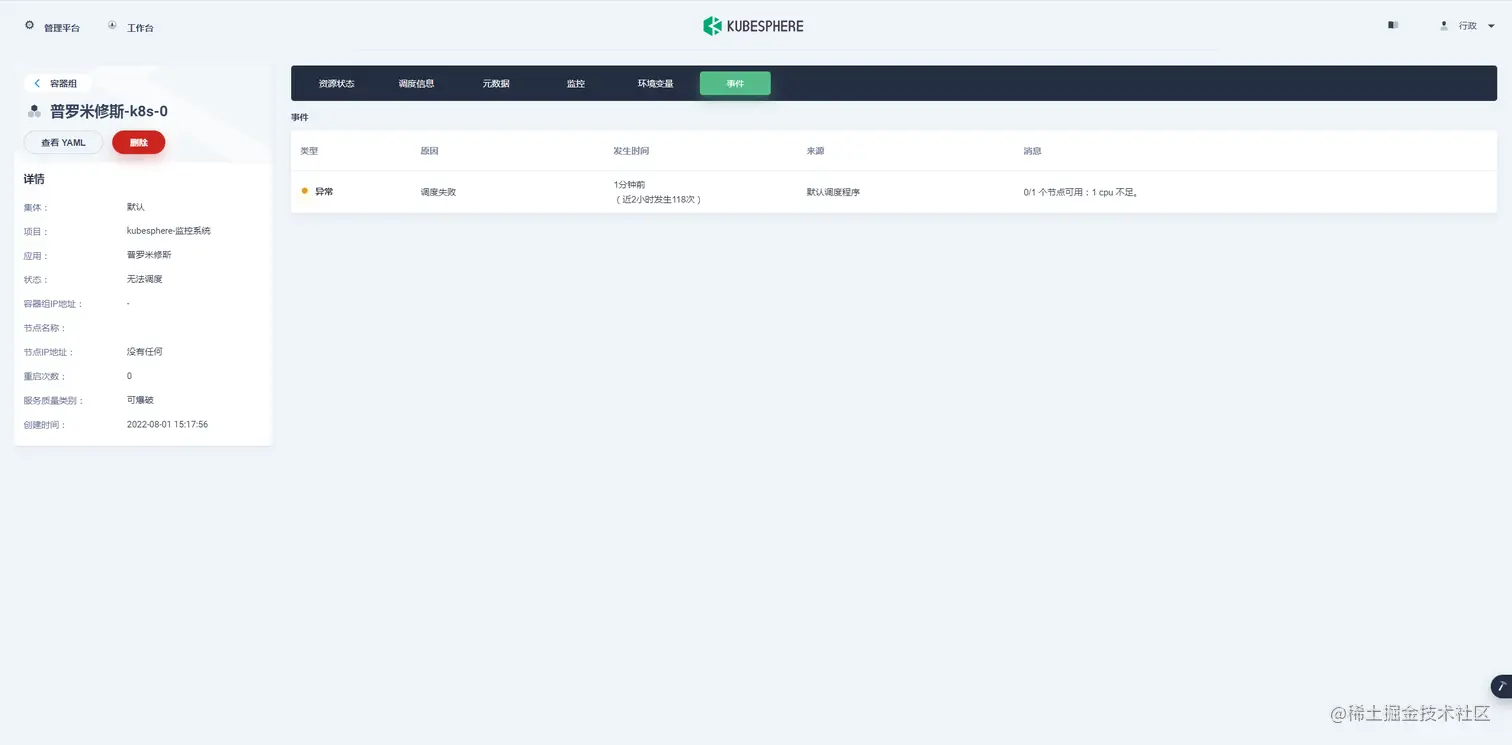This screenshot has height=745, width=1512.
Task: Go back to 容器组 list
Action: pos(57,84)
